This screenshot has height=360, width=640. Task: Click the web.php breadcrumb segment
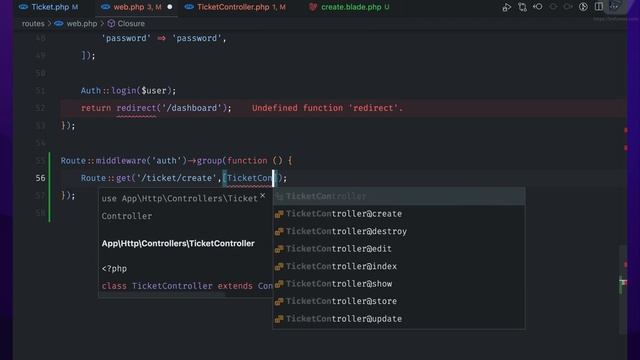coord(82,24)
